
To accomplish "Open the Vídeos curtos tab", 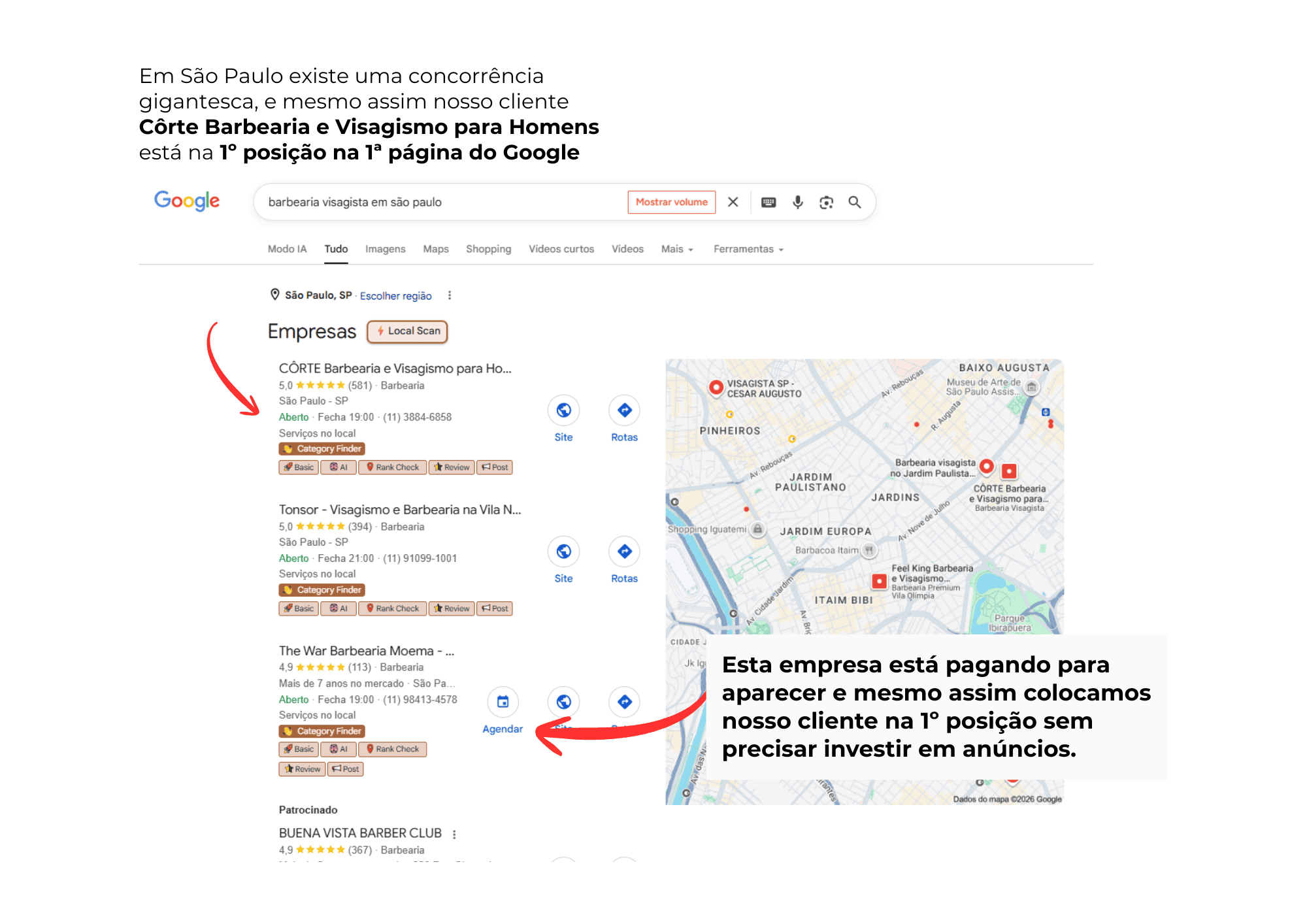I will coord(561,249).
